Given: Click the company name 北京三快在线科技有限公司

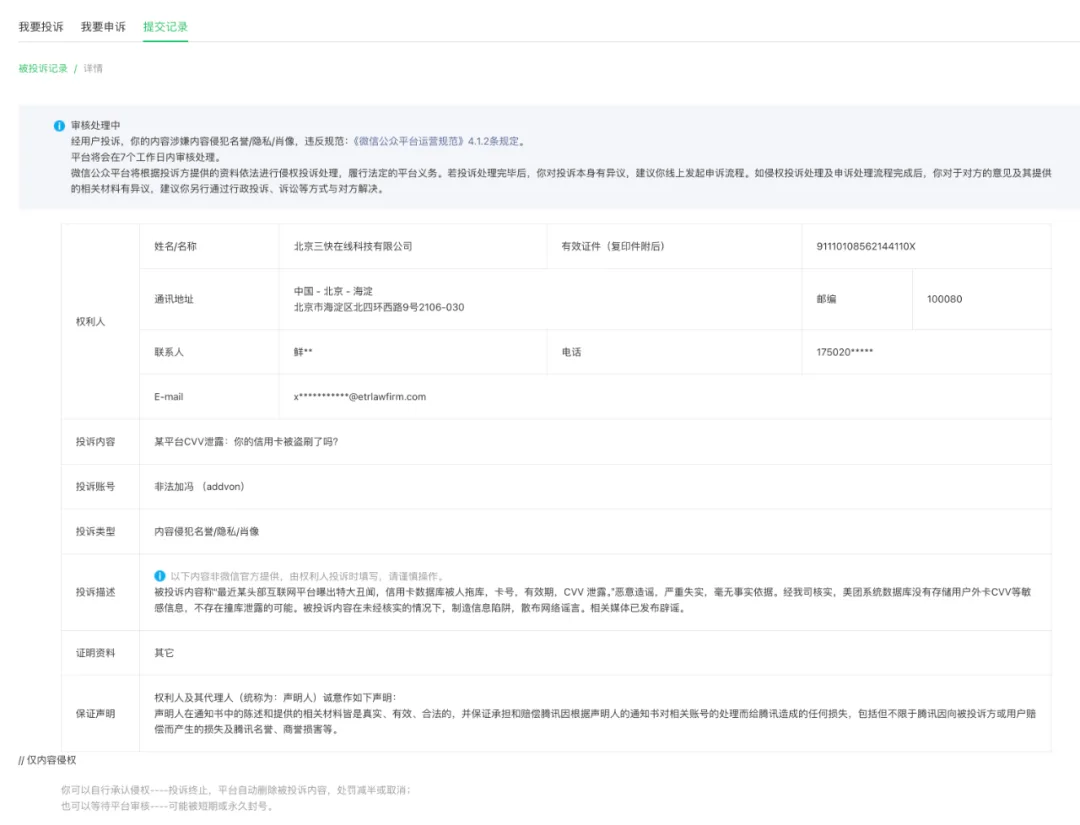Looking at the screenshot, I should pyautogui.click(x=353, y=247).
